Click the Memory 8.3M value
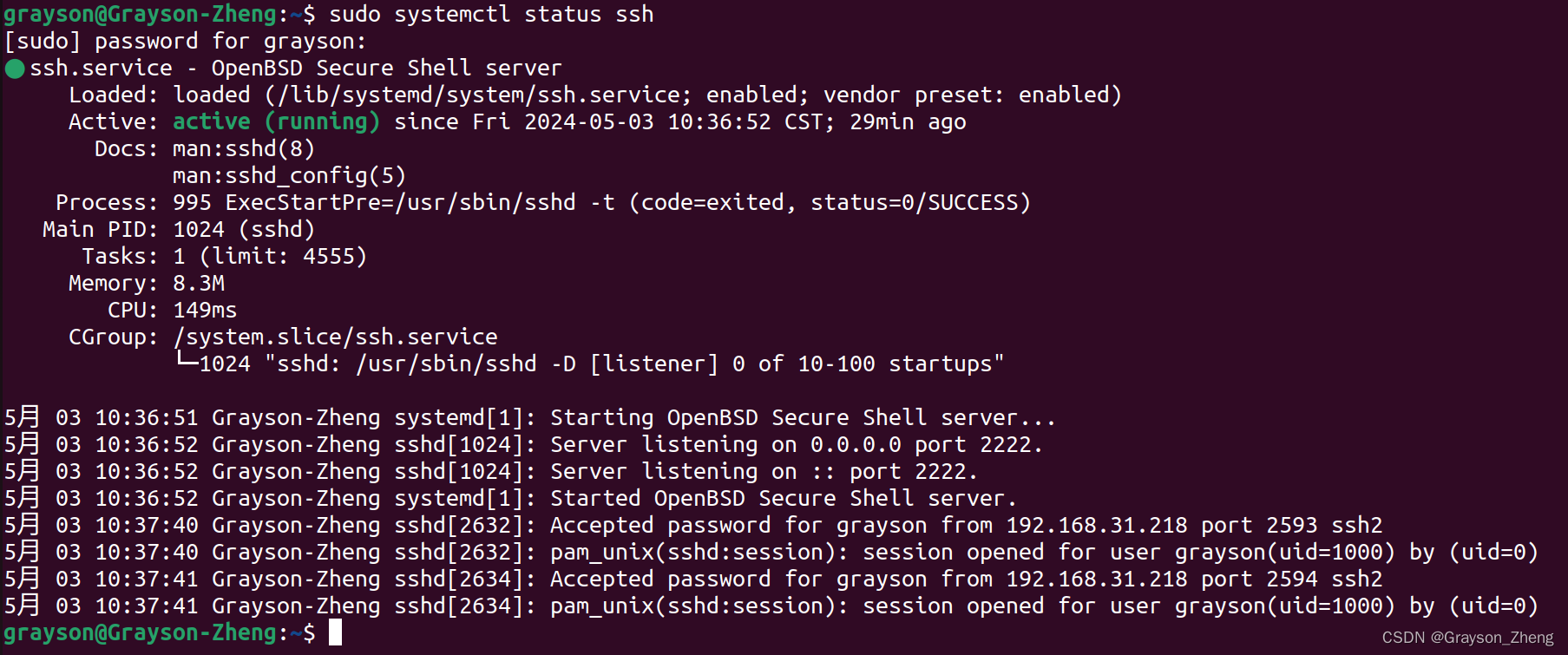1568x655 pixels. click(x=199, y=283)
